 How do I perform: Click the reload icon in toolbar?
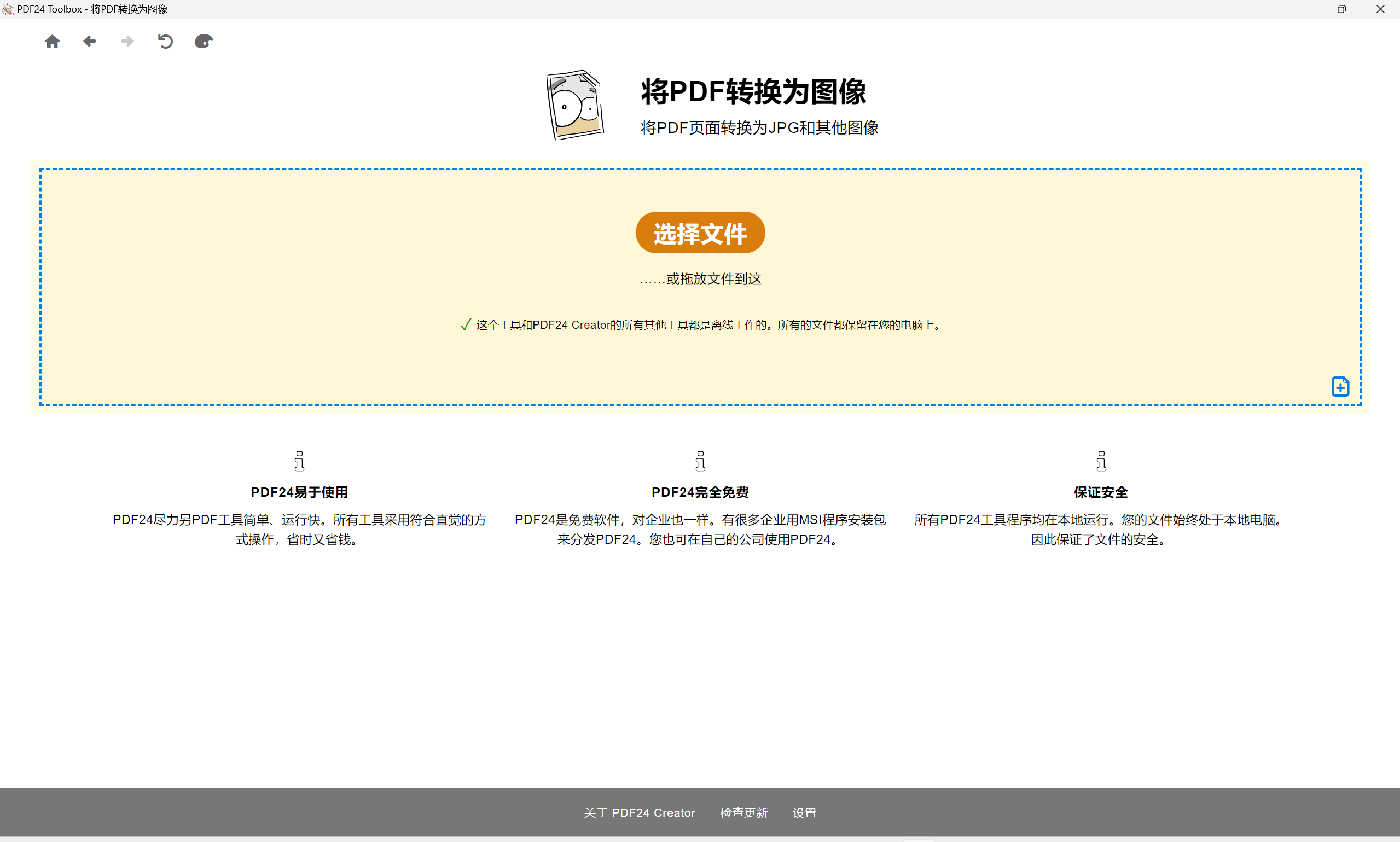pos(165,42)
